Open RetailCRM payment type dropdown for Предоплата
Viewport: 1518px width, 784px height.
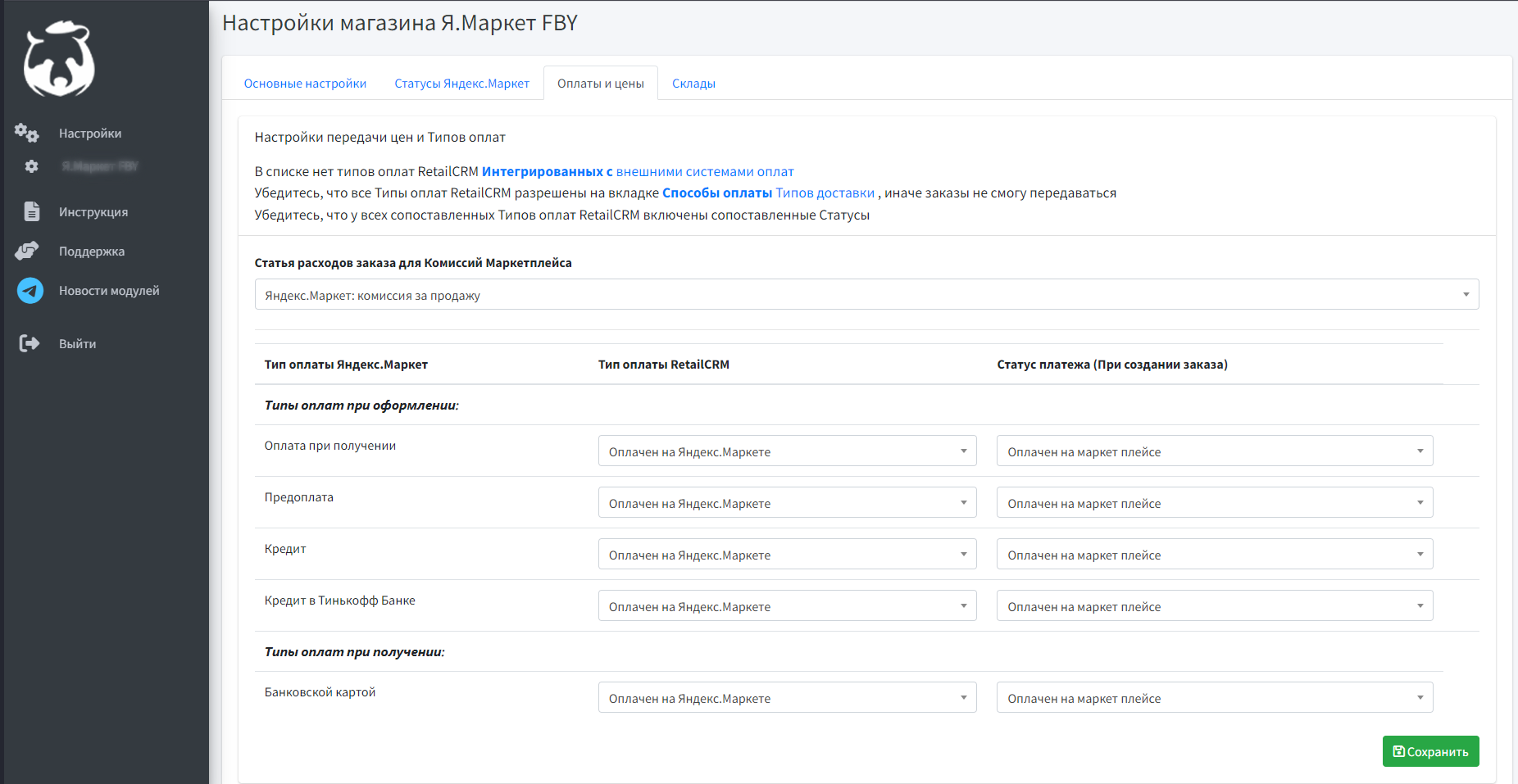(x=787, y=502)
